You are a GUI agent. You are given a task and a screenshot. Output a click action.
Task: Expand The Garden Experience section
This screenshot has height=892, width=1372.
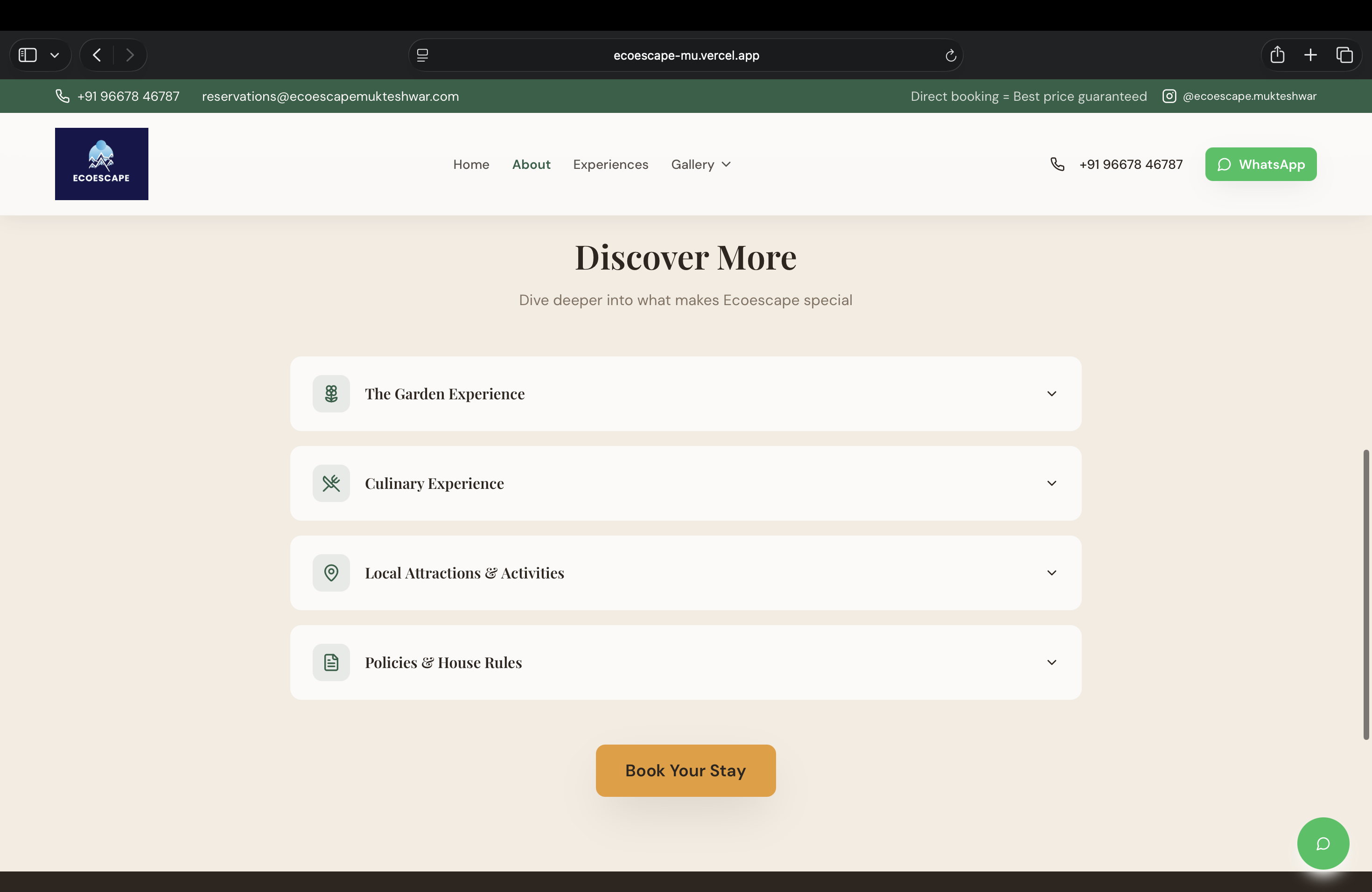(x=686, y=394)
